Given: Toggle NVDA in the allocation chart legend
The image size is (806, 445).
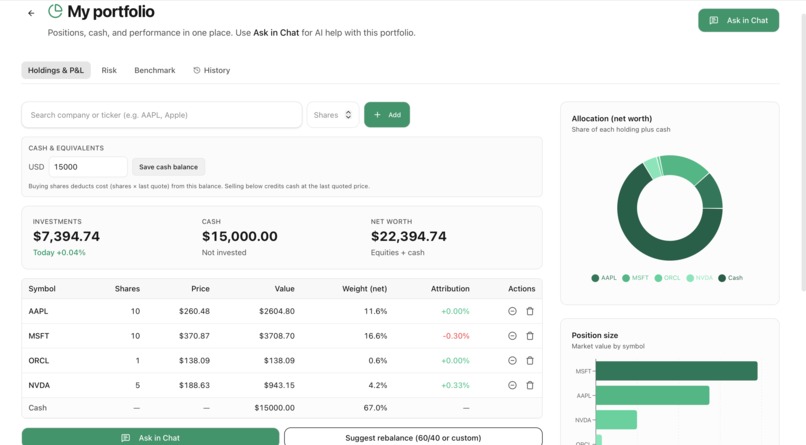Looking at the screenshot, I should tap(700, 278).
